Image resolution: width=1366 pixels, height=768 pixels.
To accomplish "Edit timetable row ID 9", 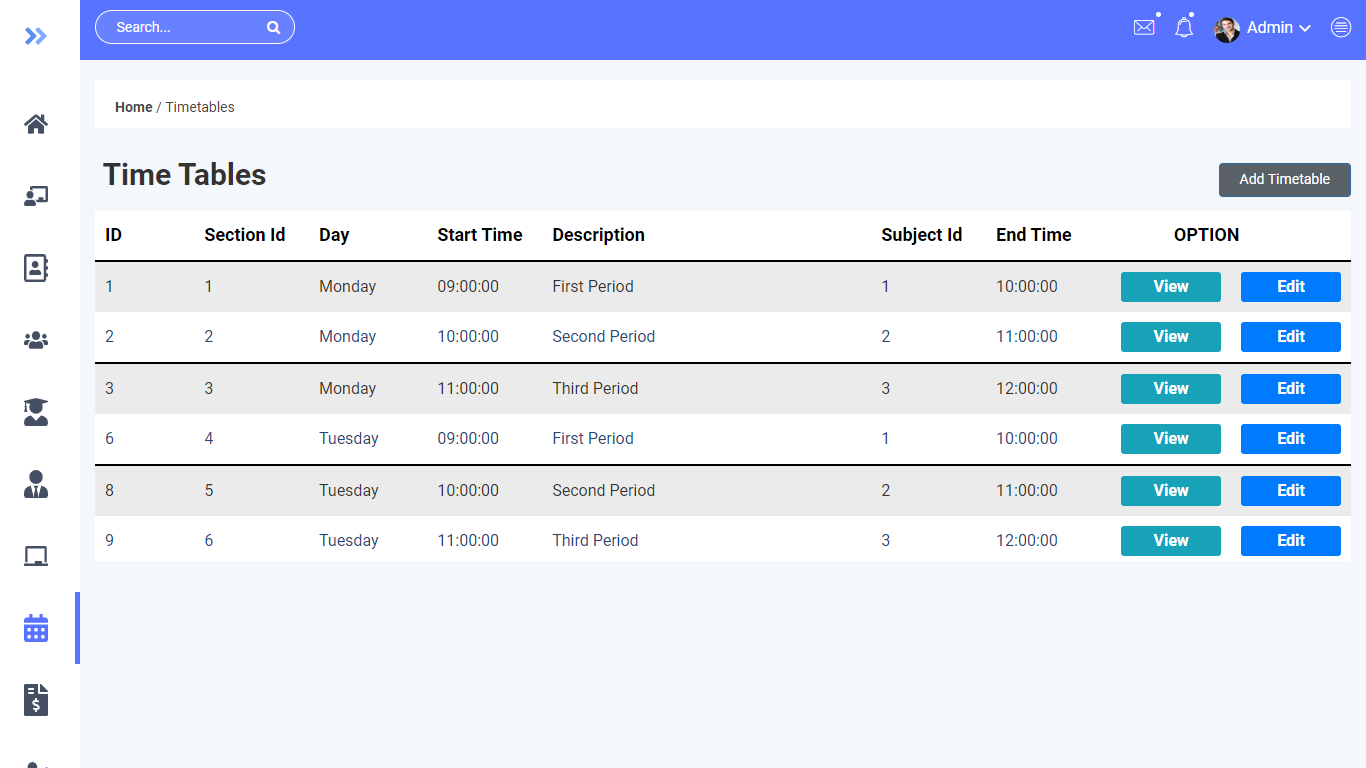I will click(x=1291, y=541).
